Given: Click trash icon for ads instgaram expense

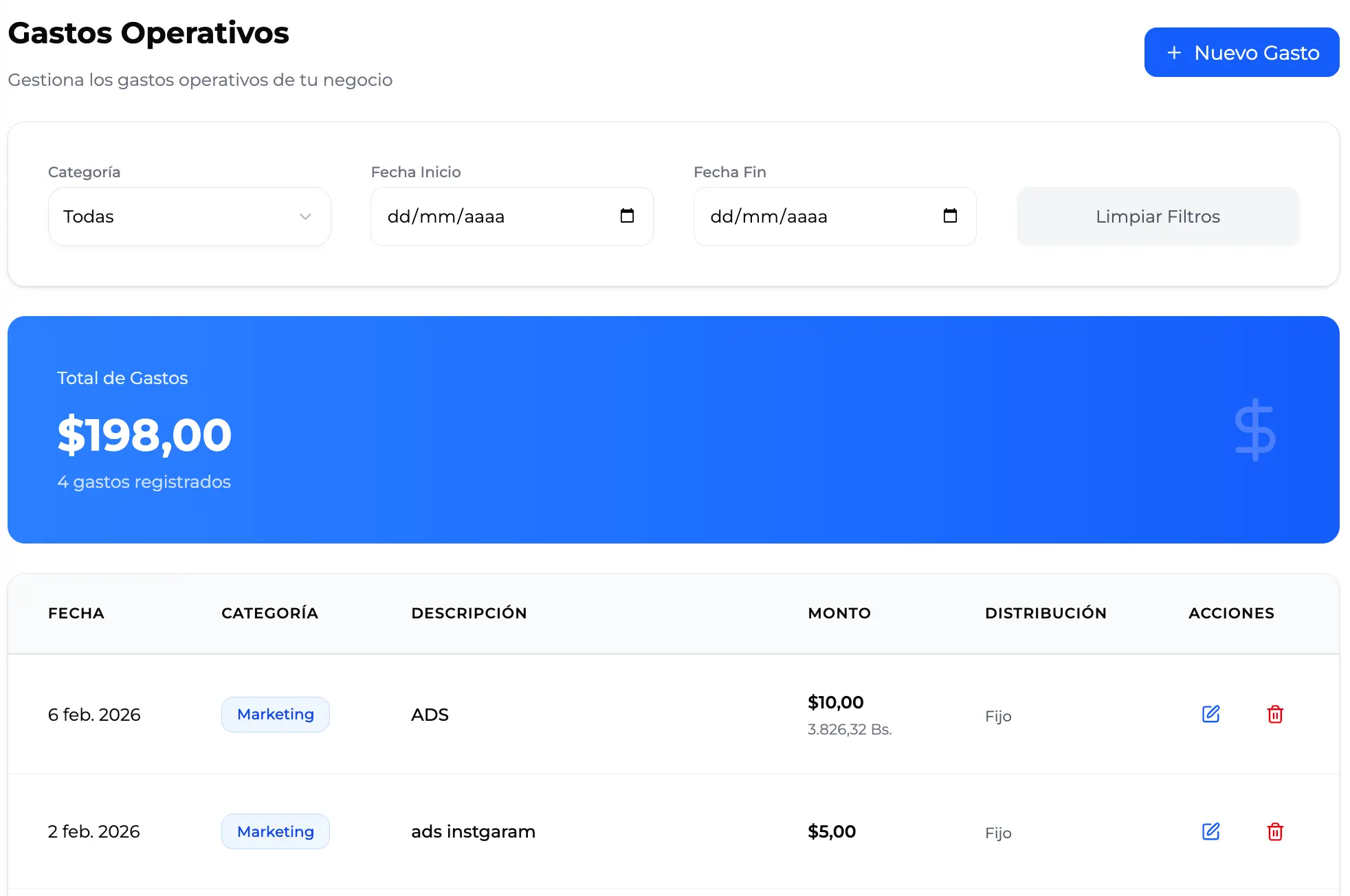Looking at the screenshot, I should pos(1275,831).
